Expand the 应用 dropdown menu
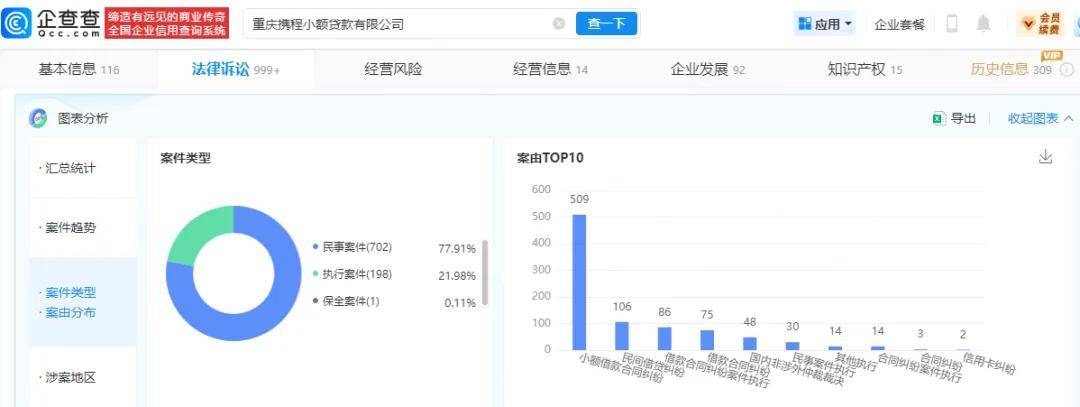The width and height of the screenshot is (1080, 407). [x=825, y=24]
